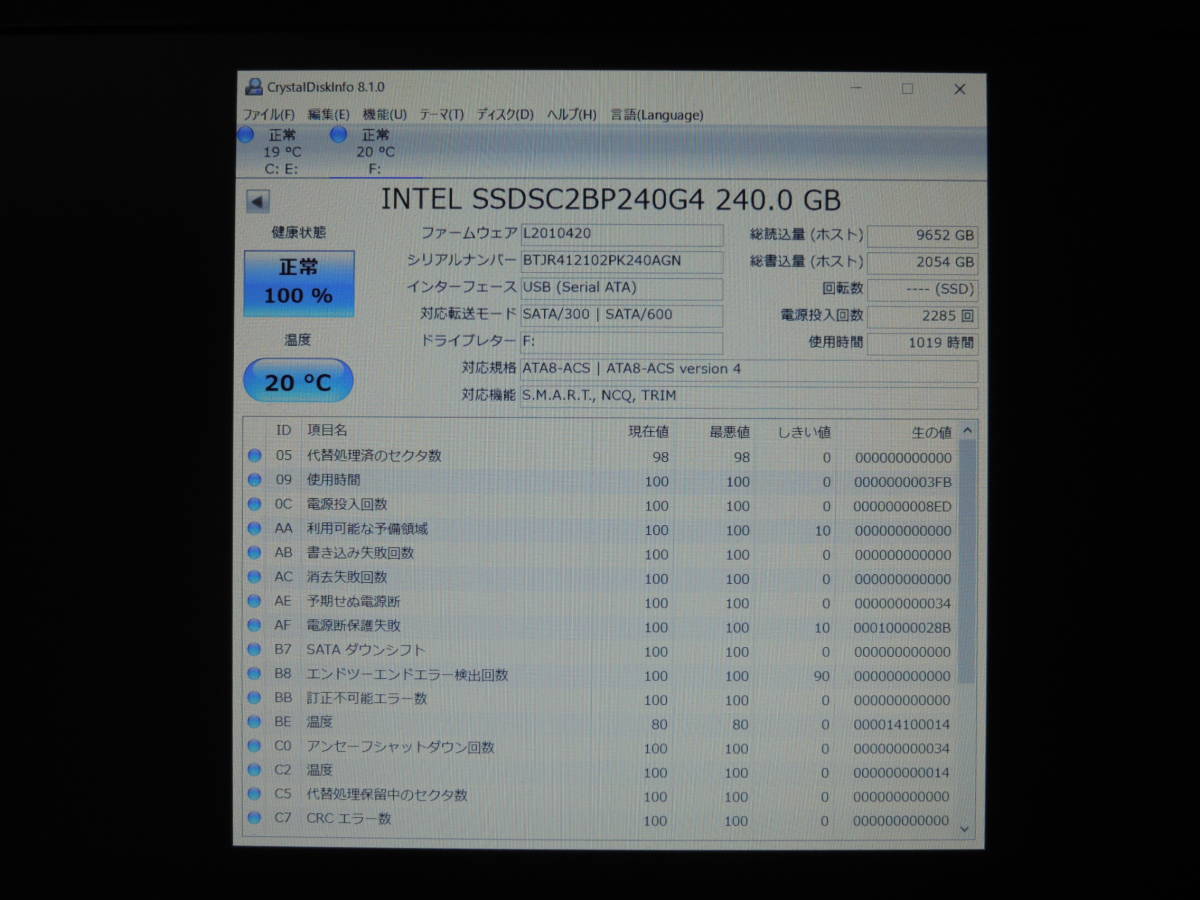Click the 現在値 column header
The width and height of the screenshot is (1200, 900).
(648, 432)
